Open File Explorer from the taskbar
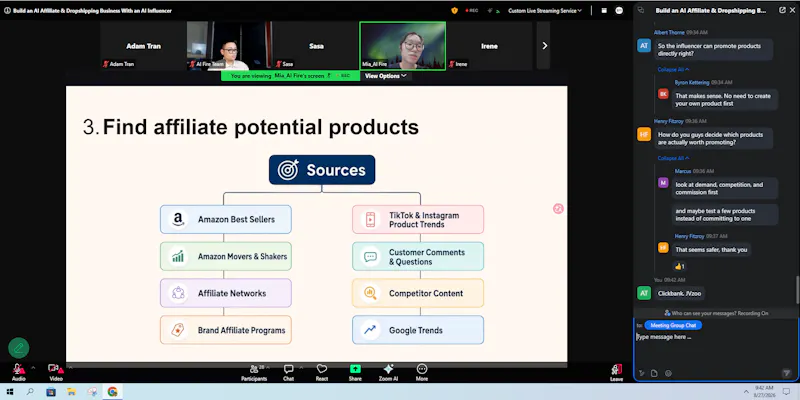Viewport: 800px width, 400px height. (x=71, y=392)
